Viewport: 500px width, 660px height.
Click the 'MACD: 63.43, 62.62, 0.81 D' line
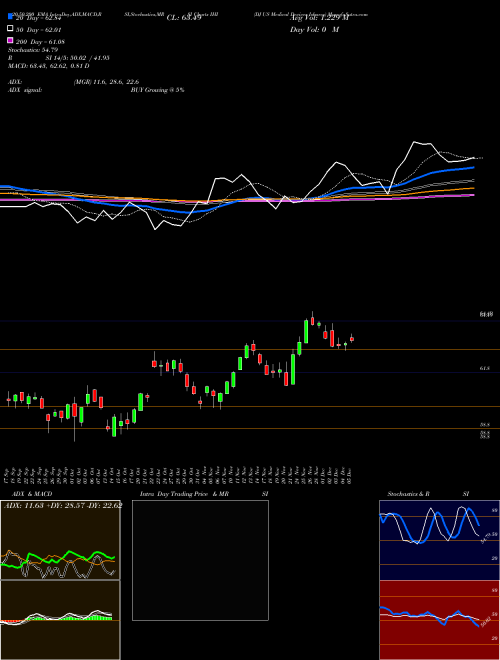49,66
